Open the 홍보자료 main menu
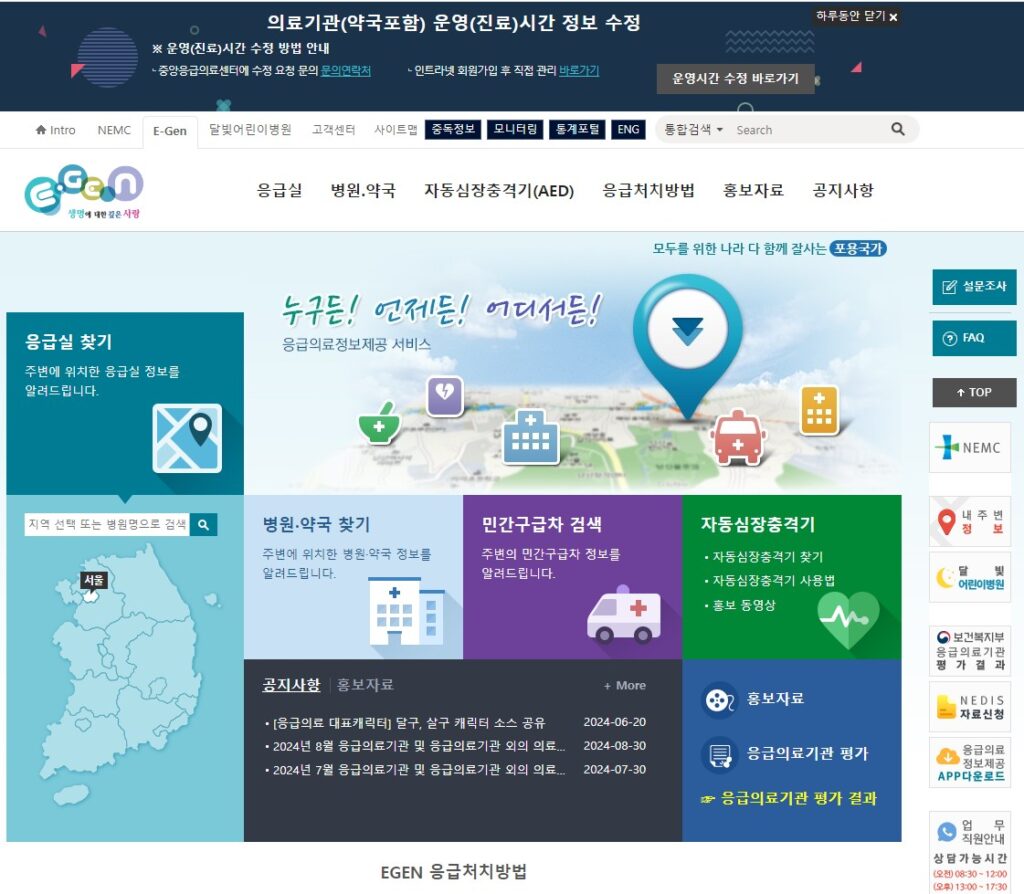The width and height of the screenshot is (1024, 894). coord(753,190)
